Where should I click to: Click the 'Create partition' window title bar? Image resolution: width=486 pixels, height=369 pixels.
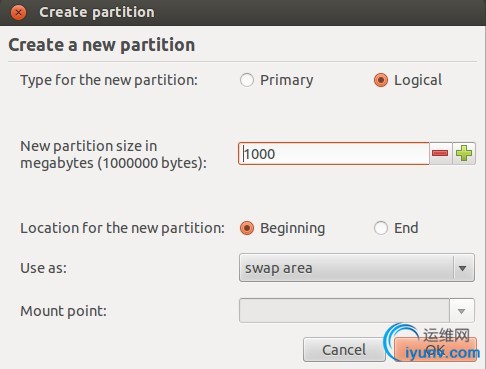(243, 13)
